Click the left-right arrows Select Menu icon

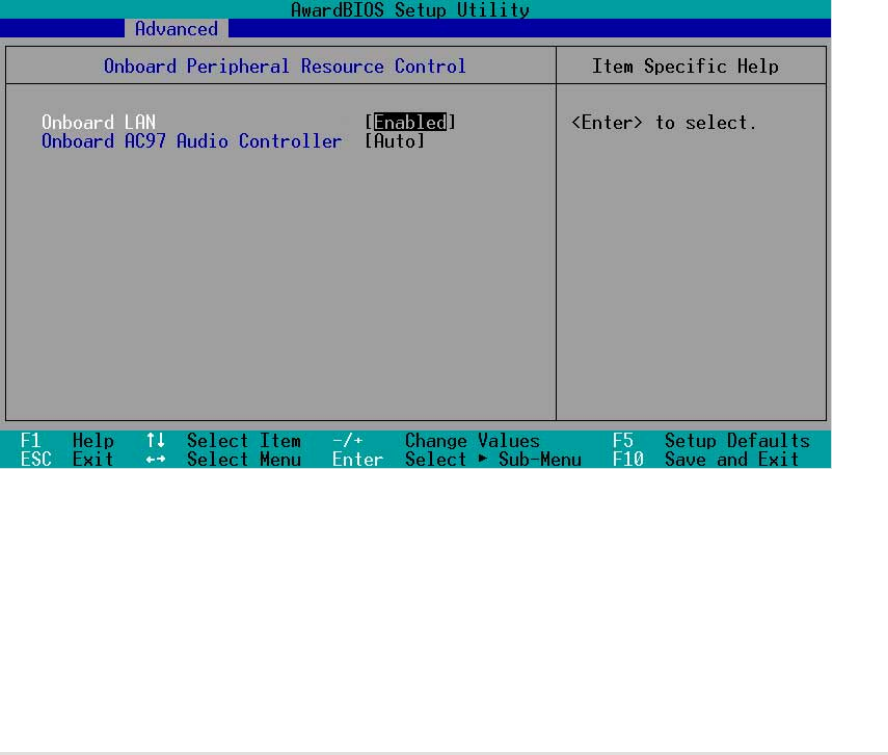click(x=155, y=459)
